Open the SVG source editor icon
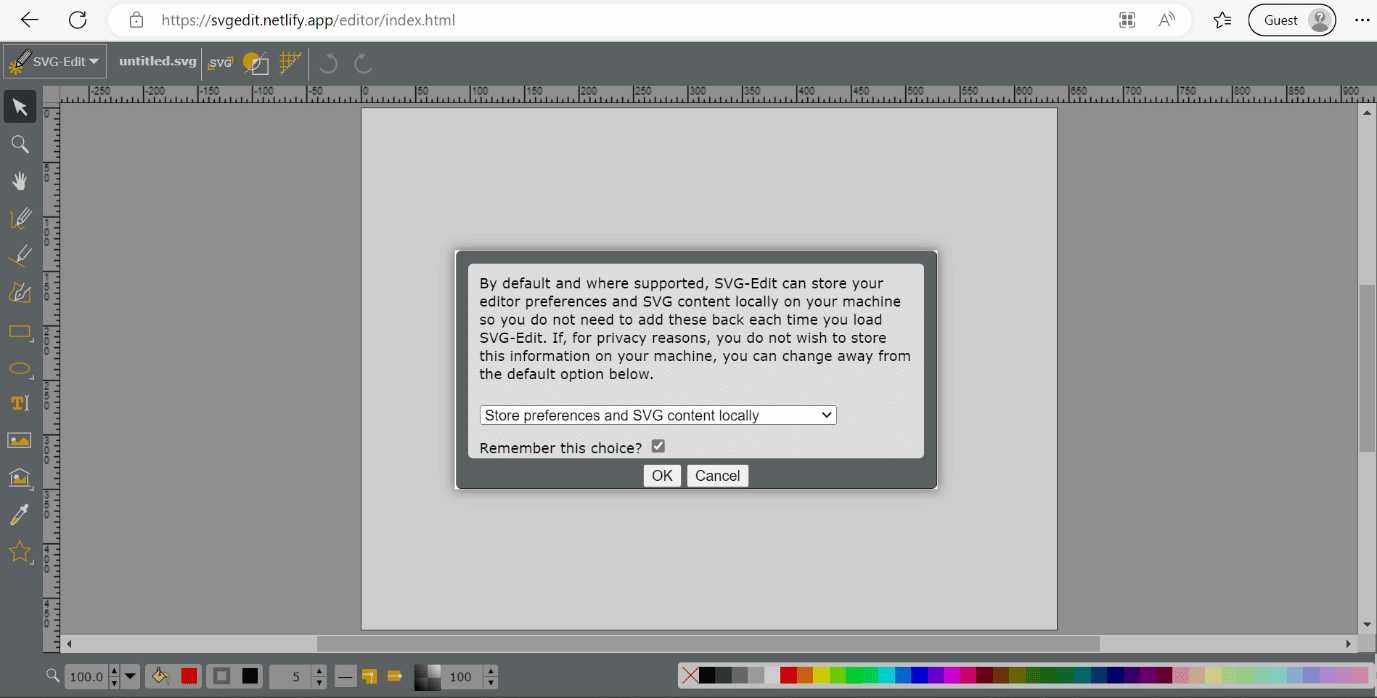Viewport: 1377px width, 698px height. (220, 62)
